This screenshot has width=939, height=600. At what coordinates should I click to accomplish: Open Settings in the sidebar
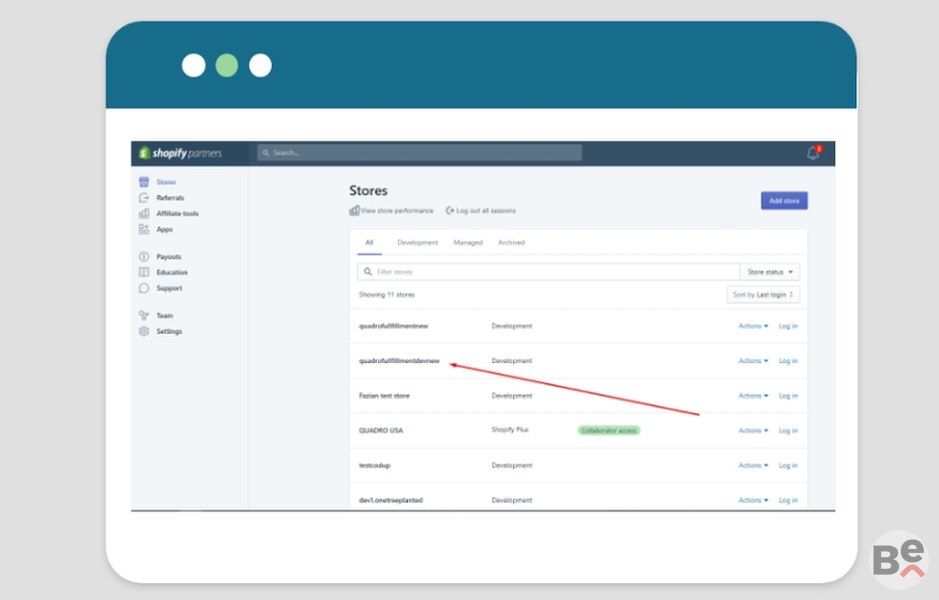(169, 331)
